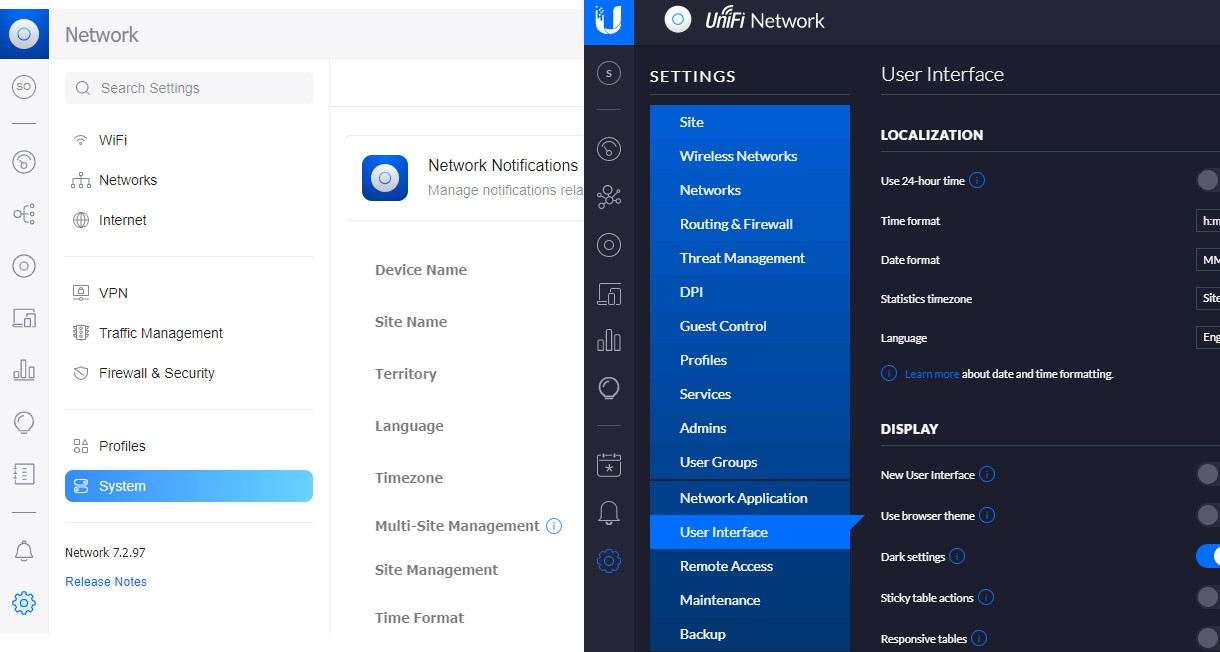Select Network Application in dark settings menu
This screenshot has width=1220, height=652.
tap(750, 498)
